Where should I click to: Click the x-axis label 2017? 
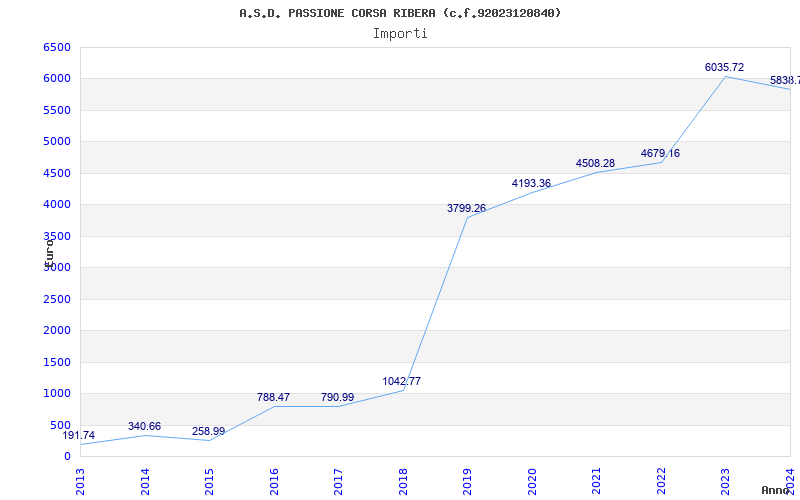pyautogui.click(x=339, y=482)
